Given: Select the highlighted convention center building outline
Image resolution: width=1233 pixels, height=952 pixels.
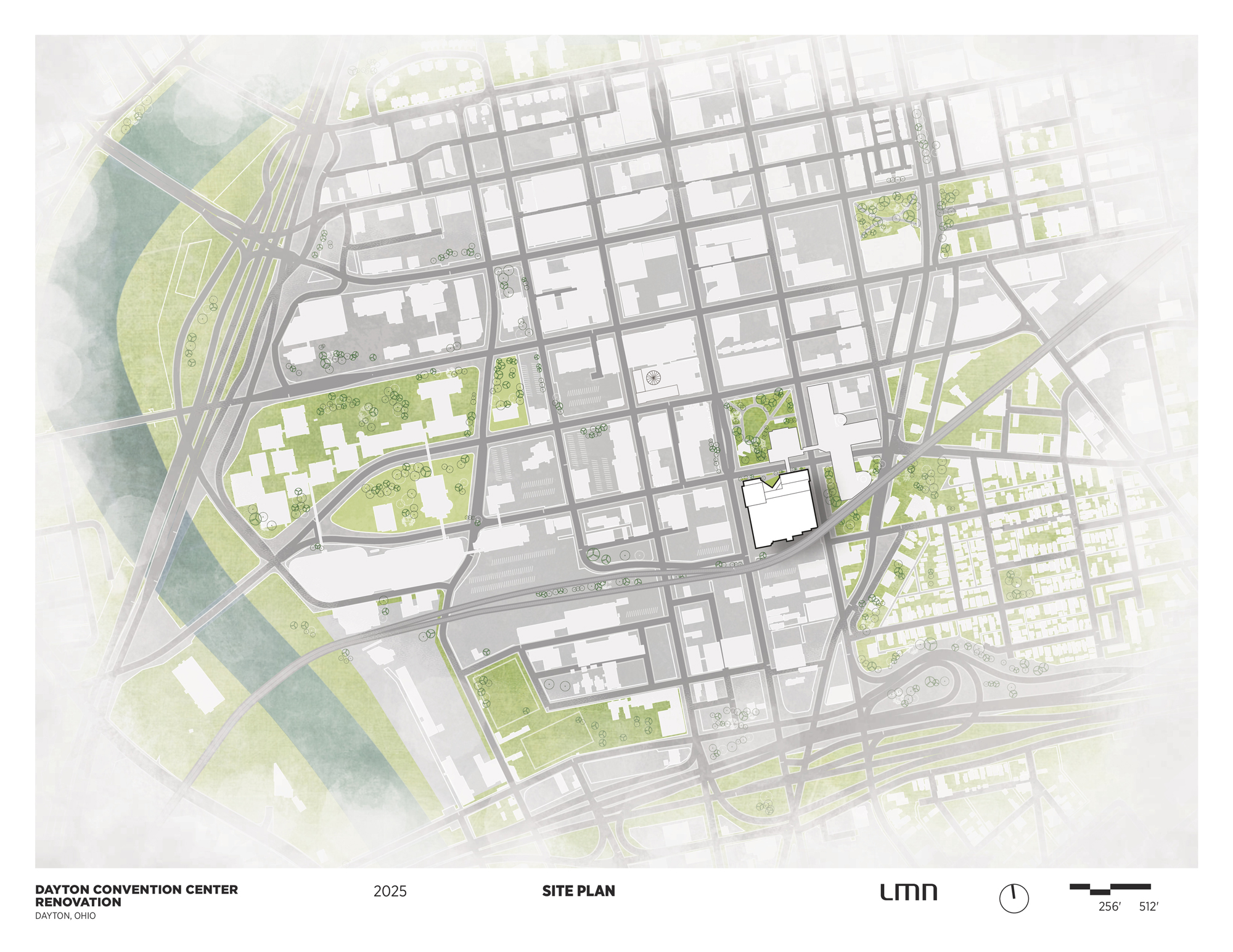Looking at the screenshot, I should click(x=780, y=510).
